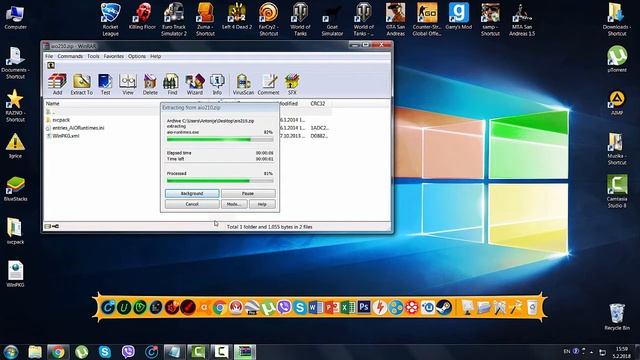This screenshot has height=360, width=640.
Task: Click the Comment toolbar icon
Action: pyautogui.click(x=269, y=84)
